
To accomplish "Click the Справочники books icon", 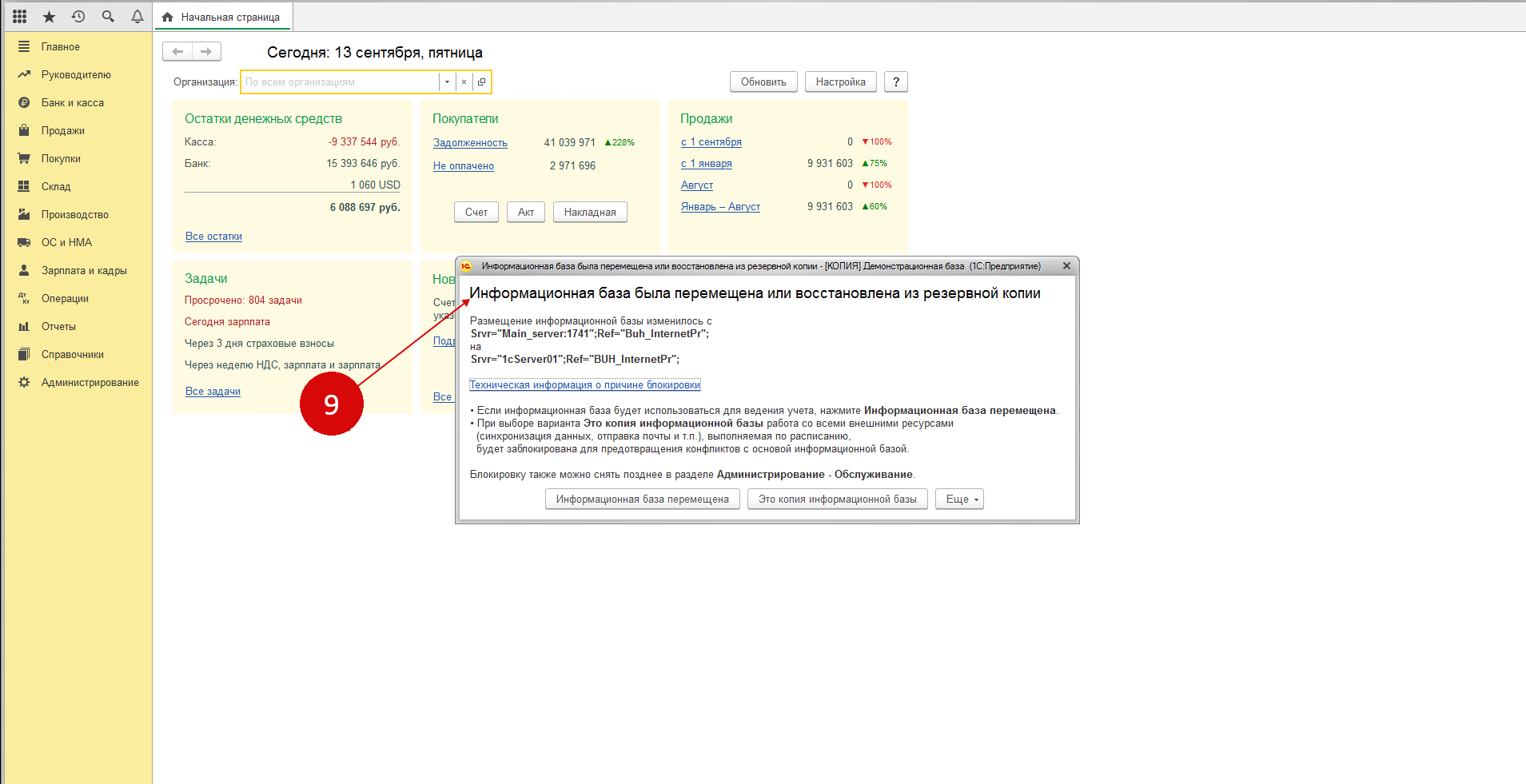I will coord(24,354).
